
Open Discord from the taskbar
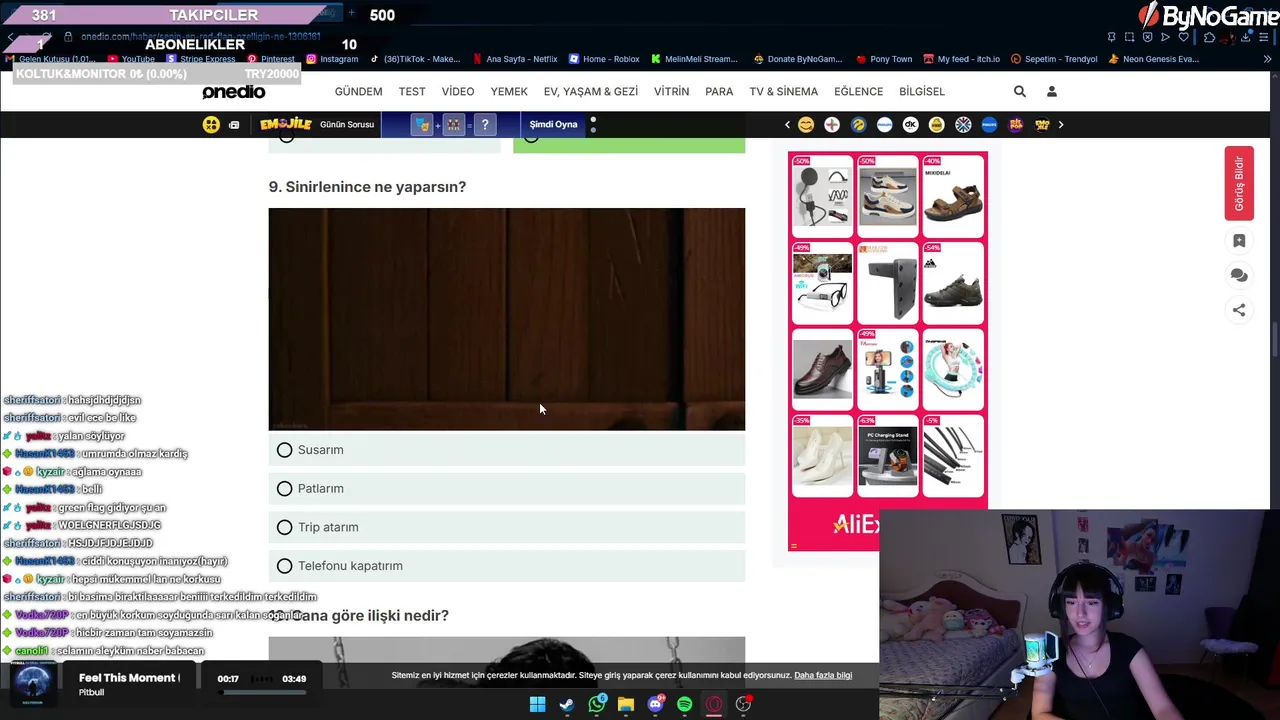656,704
